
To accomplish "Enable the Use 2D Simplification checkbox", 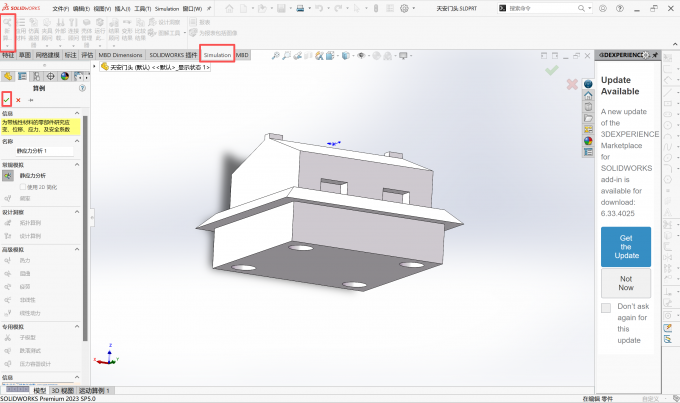I will pos(23,187).
